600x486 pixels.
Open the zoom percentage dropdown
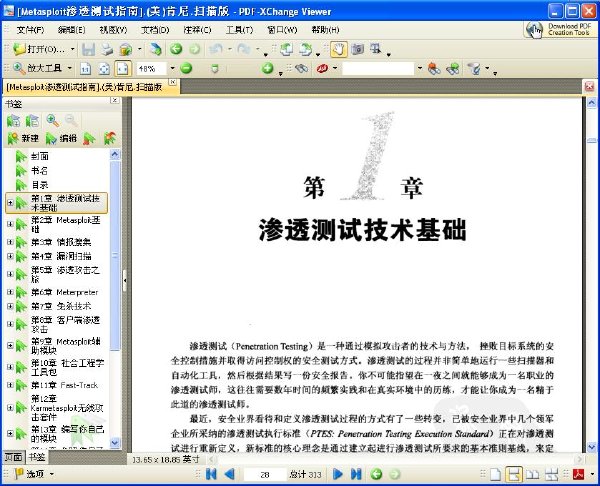click(173, 68)
